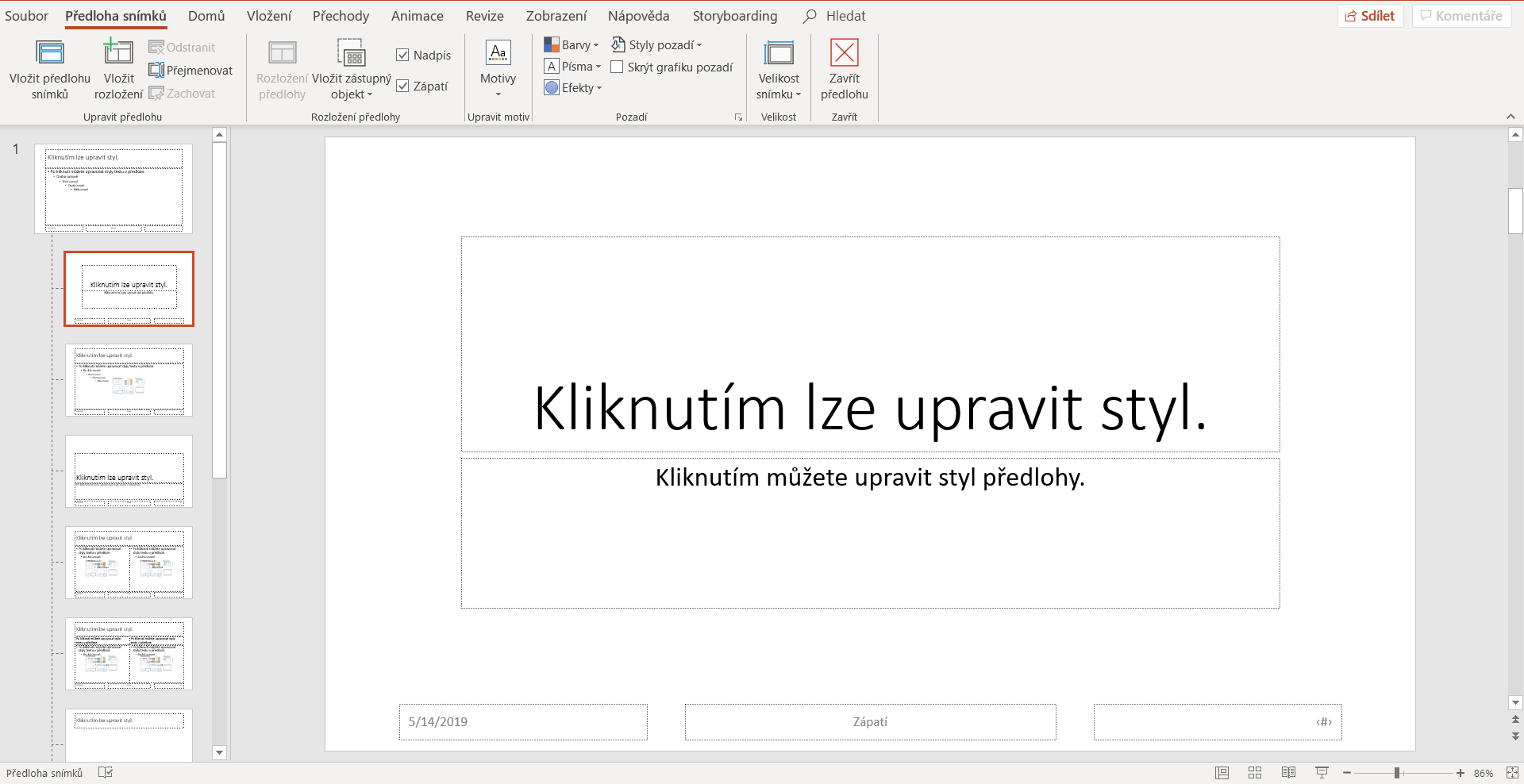Viewport: 1524px width, 784px height.
Task: Click the zoom slider handle
Action: point(1397,773)
